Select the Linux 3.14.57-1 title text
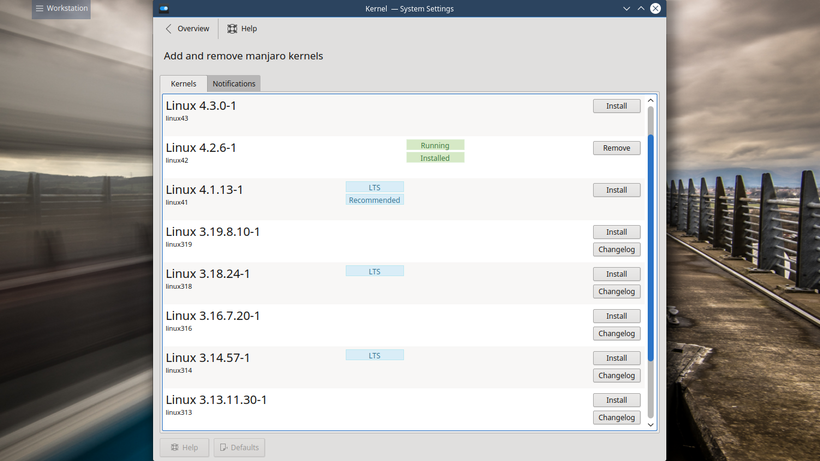 click(x=208, y=358)
